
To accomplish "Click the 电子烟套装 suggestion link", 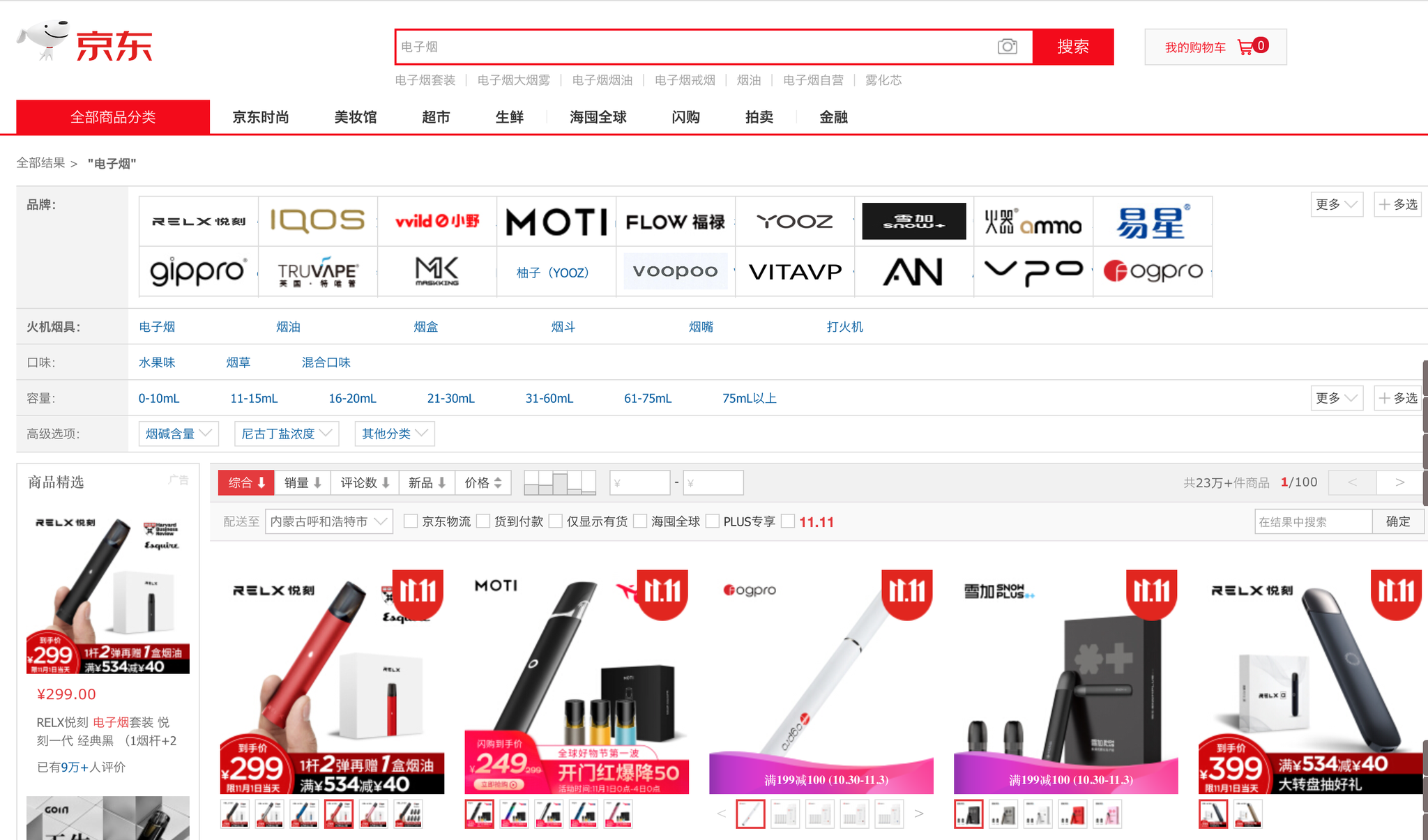I will click(x=425, y=80).
